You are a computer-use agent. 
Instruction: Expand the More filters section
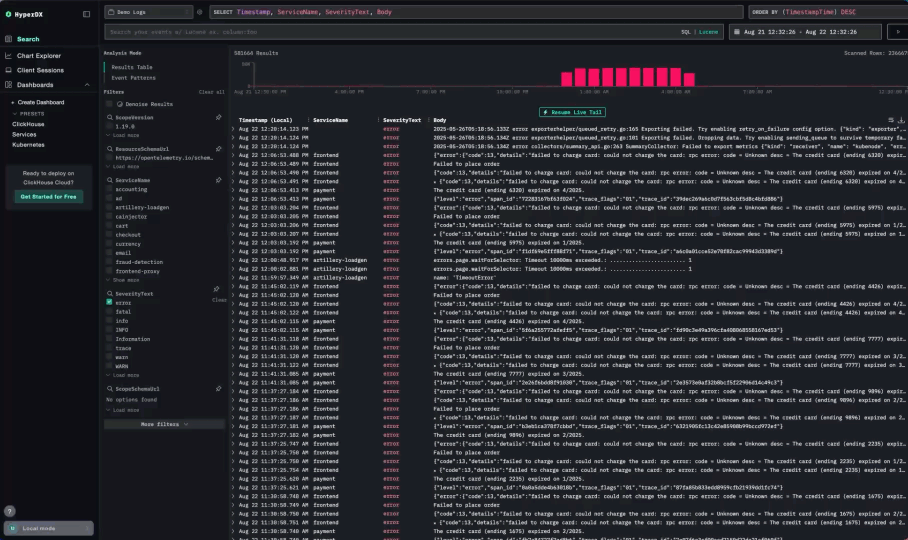click(163, 424)
